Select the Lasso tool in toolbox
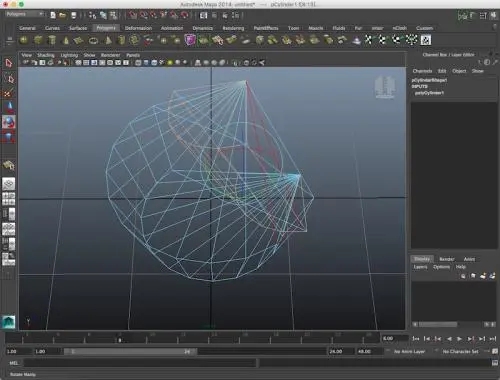 [x=9, y=79]
